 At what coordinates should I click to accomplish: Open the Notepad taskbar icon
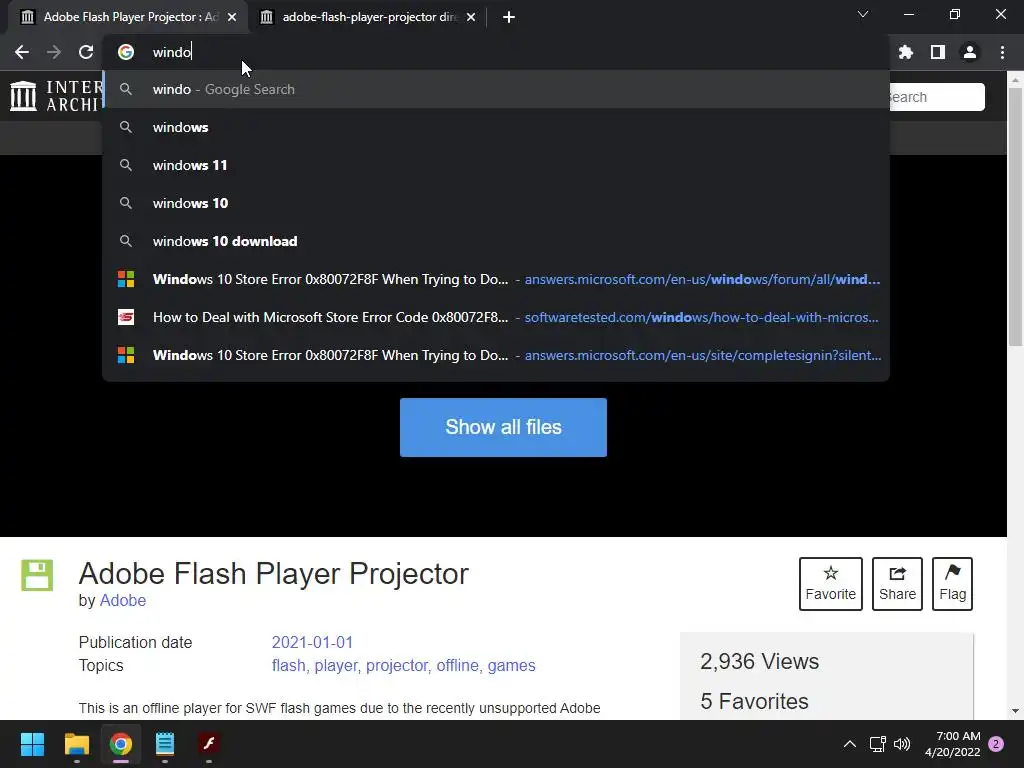[x=165, y=744]
